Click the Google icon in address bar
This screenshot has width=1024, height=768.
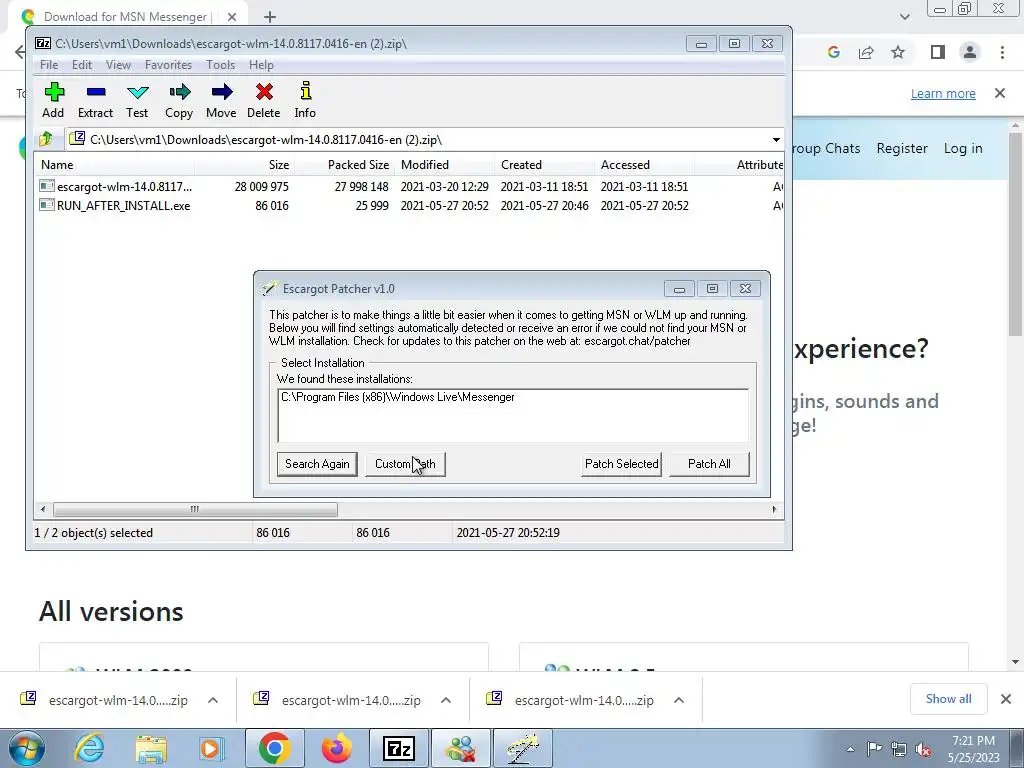pos(833,52)
